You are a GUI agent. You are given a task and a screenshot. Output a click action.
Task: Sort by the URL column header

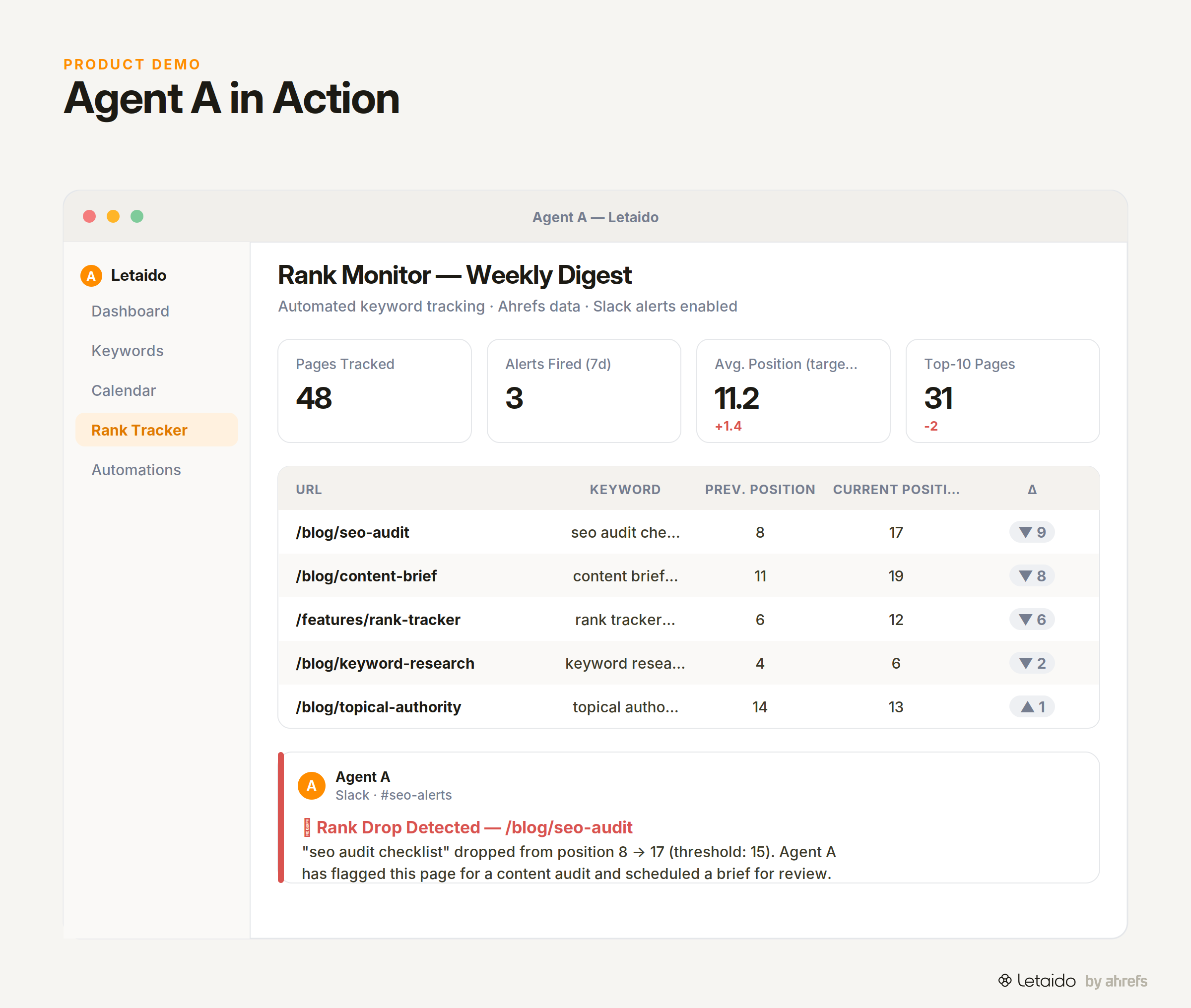point(309,490)
